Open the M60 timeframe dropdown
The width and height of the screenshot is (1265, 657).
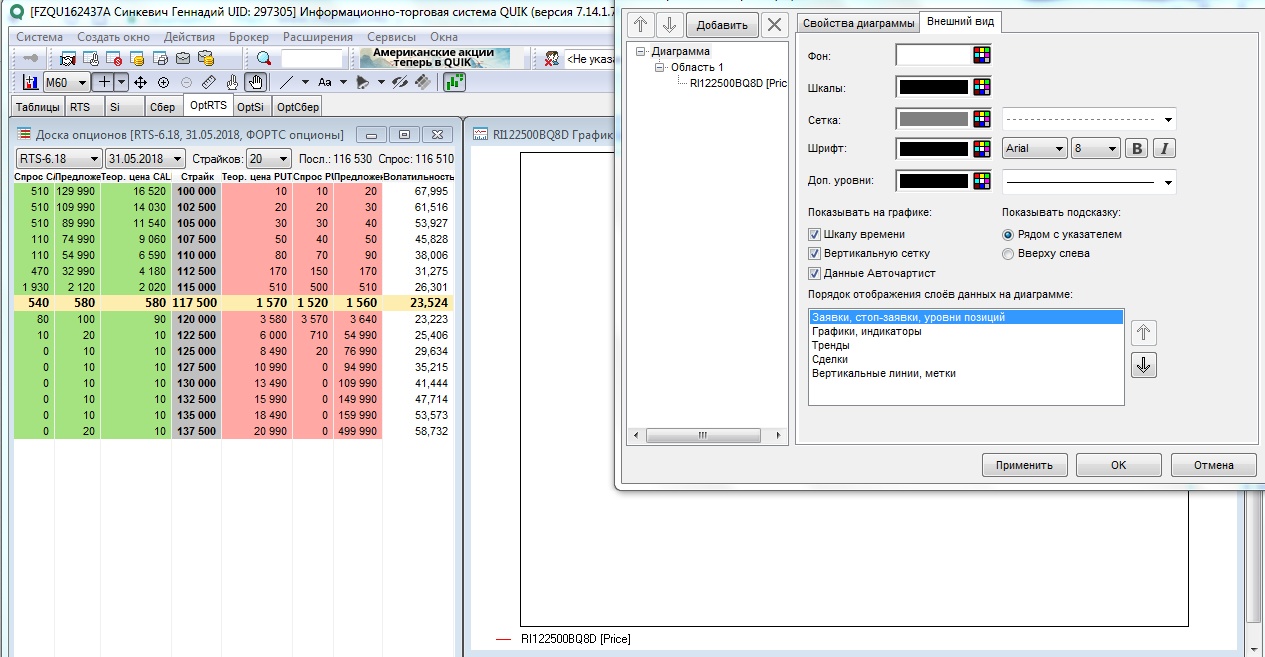point(64,82)
